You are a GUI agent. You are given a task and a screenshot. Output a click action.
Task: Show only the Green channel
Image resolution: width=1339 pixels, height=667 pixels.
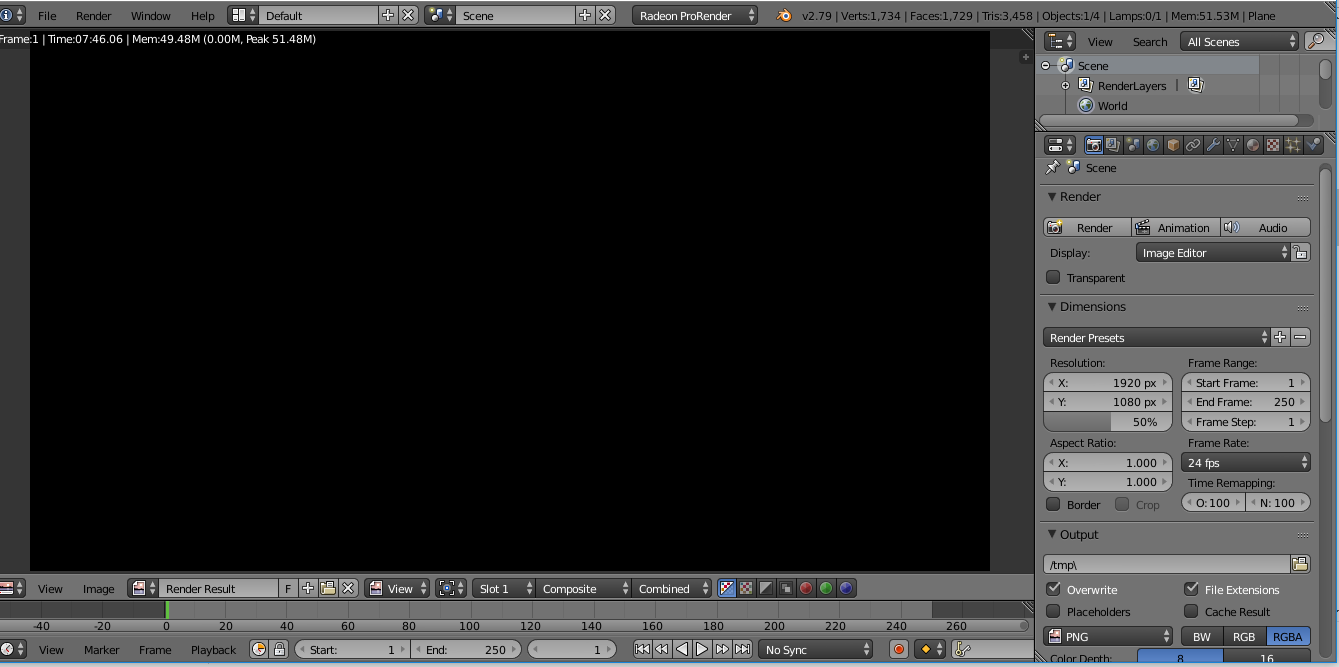[x=826, y=589]
